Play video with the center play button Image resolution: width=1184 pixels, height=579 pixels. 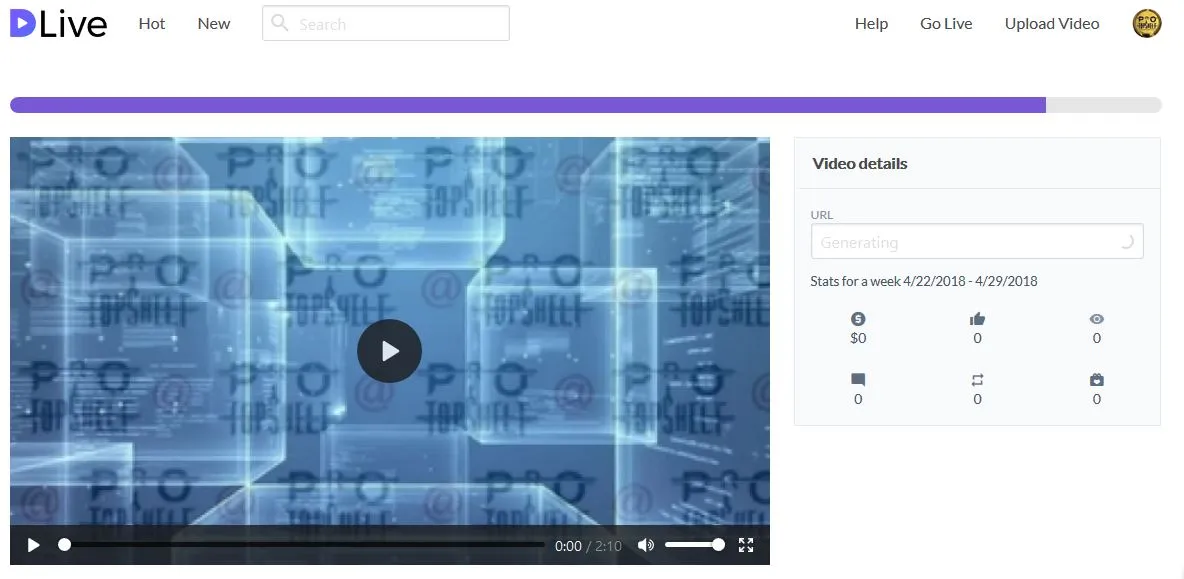click(390, 351)
